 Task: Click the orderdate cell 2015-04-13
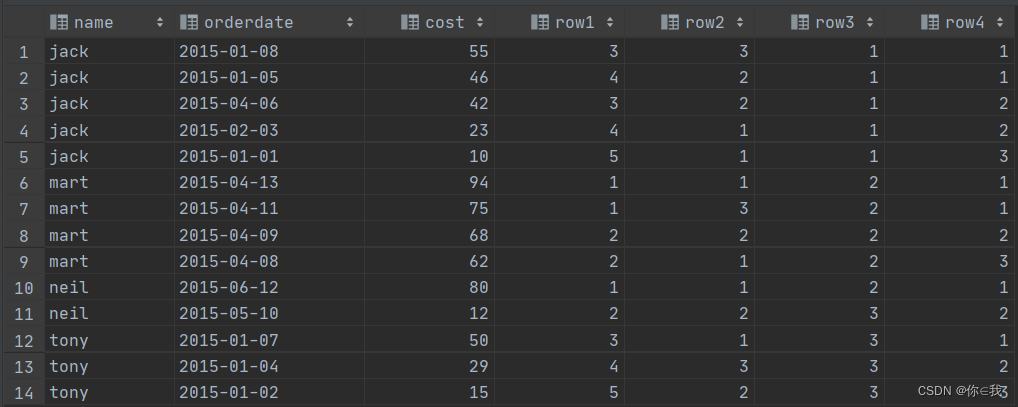[x=269, y=182]
